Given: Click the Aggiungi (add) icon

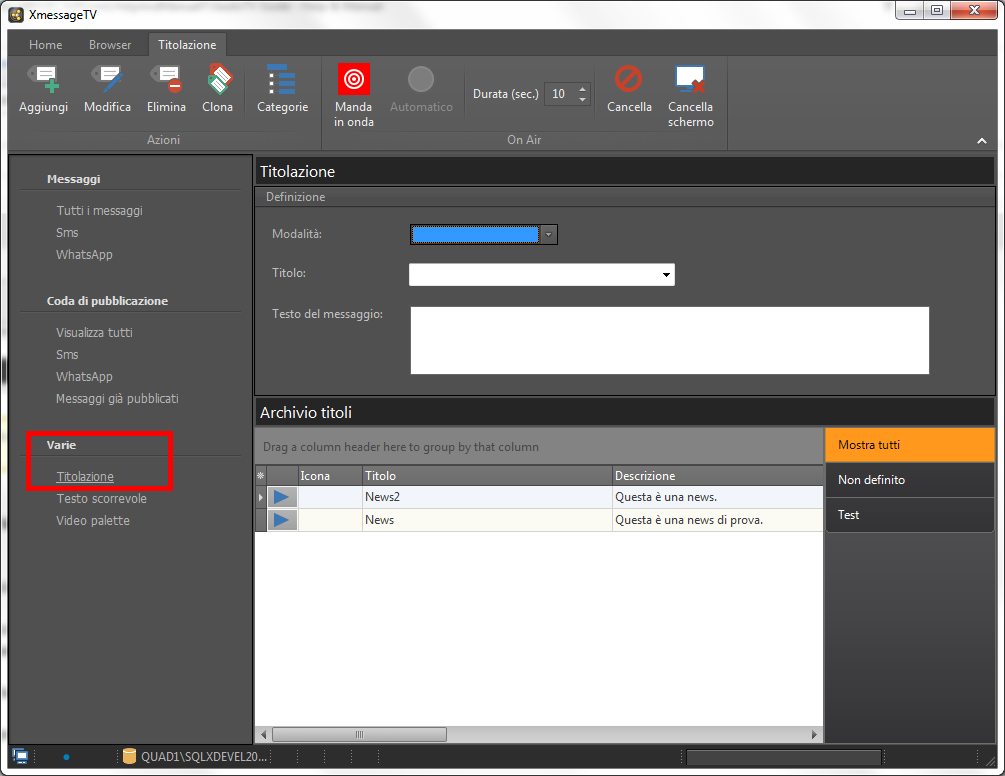Looking at the screenshot, I should (44, 79).
